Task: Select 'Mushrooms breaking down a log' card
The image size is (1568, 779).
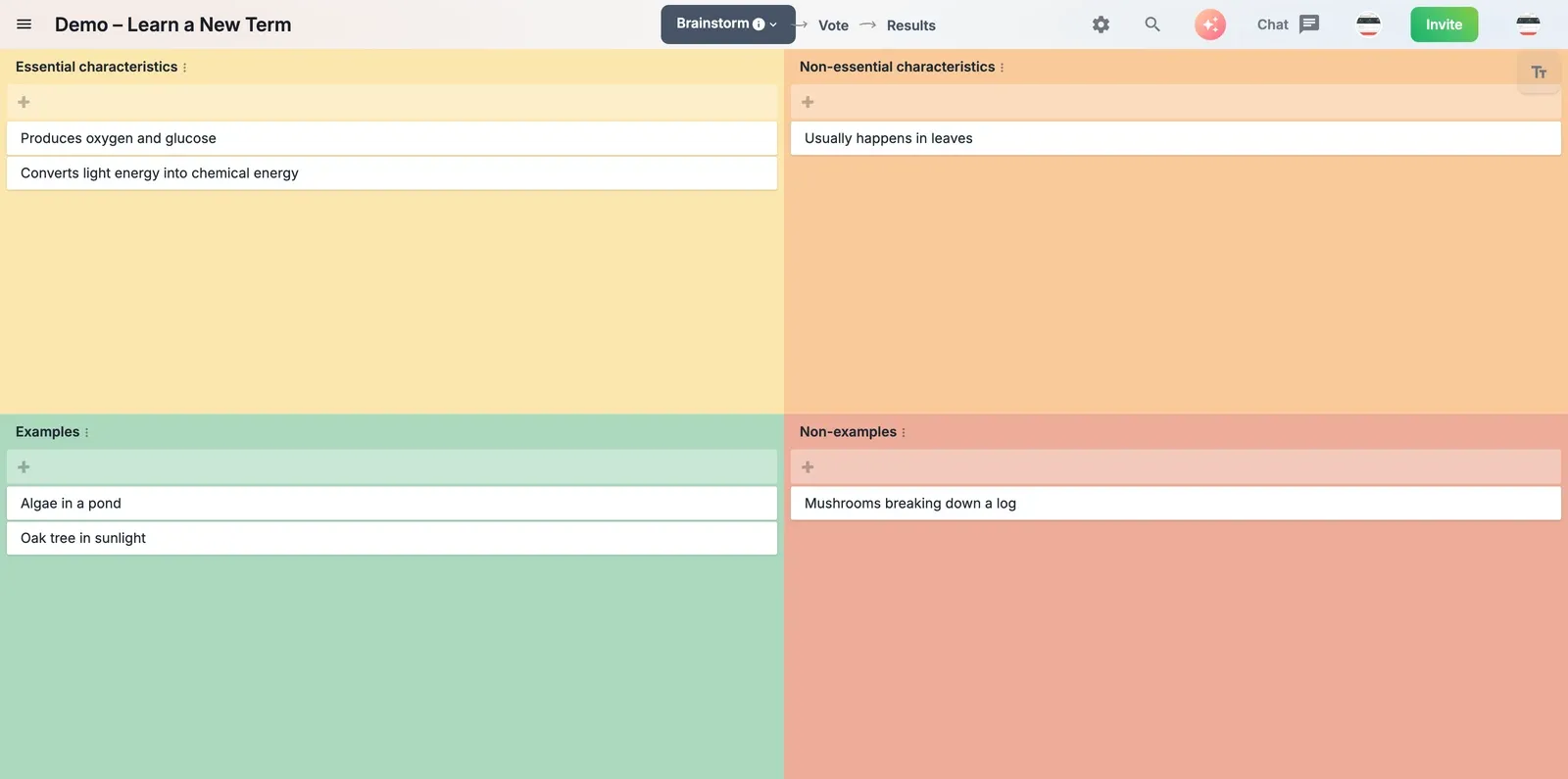Action: [1176, 504]
